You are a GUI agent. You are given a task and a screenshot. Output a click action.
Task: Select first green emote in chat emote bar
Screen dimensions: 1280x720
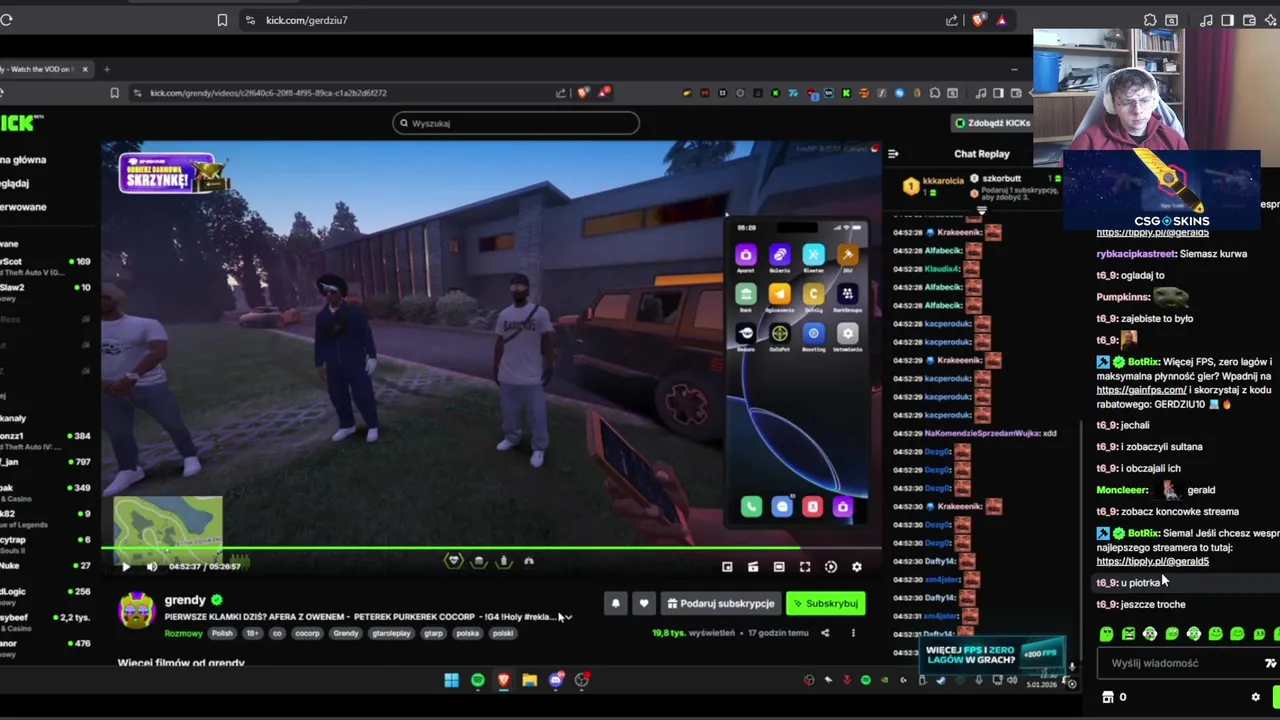point(1107,634)
